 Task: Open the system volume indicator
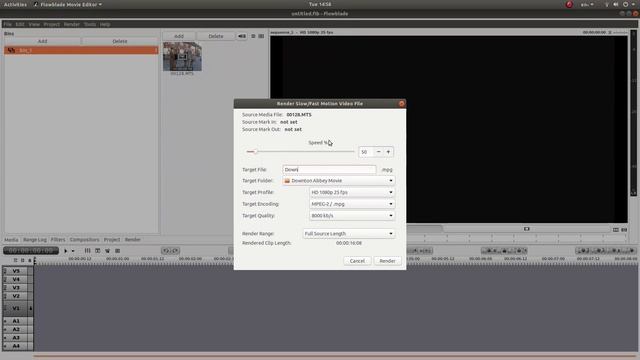[616, 4]
